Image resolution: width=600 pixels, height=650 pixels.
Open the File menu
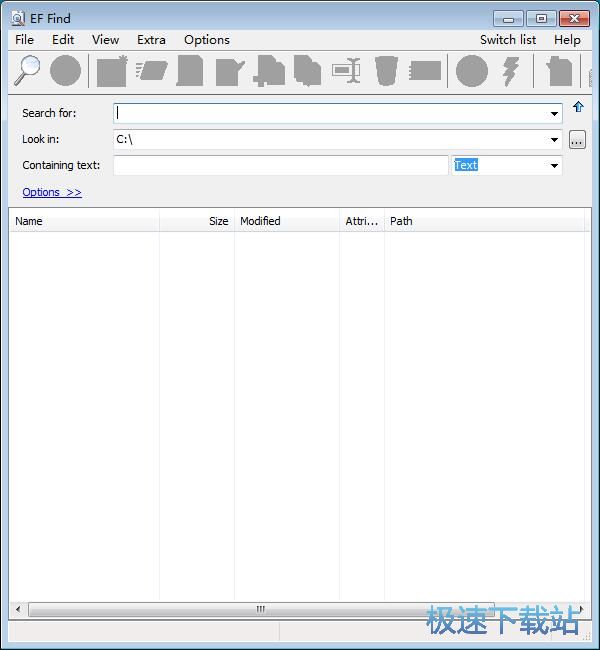click(x=24, y=40)
